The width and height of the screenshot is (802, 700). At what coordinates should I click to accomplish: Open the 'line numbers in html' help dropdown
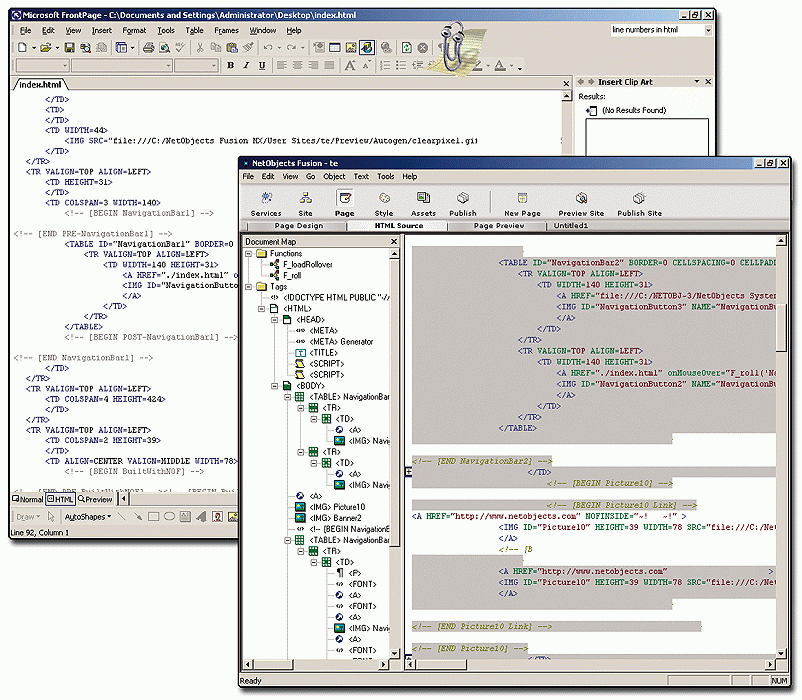click(708, 30)
